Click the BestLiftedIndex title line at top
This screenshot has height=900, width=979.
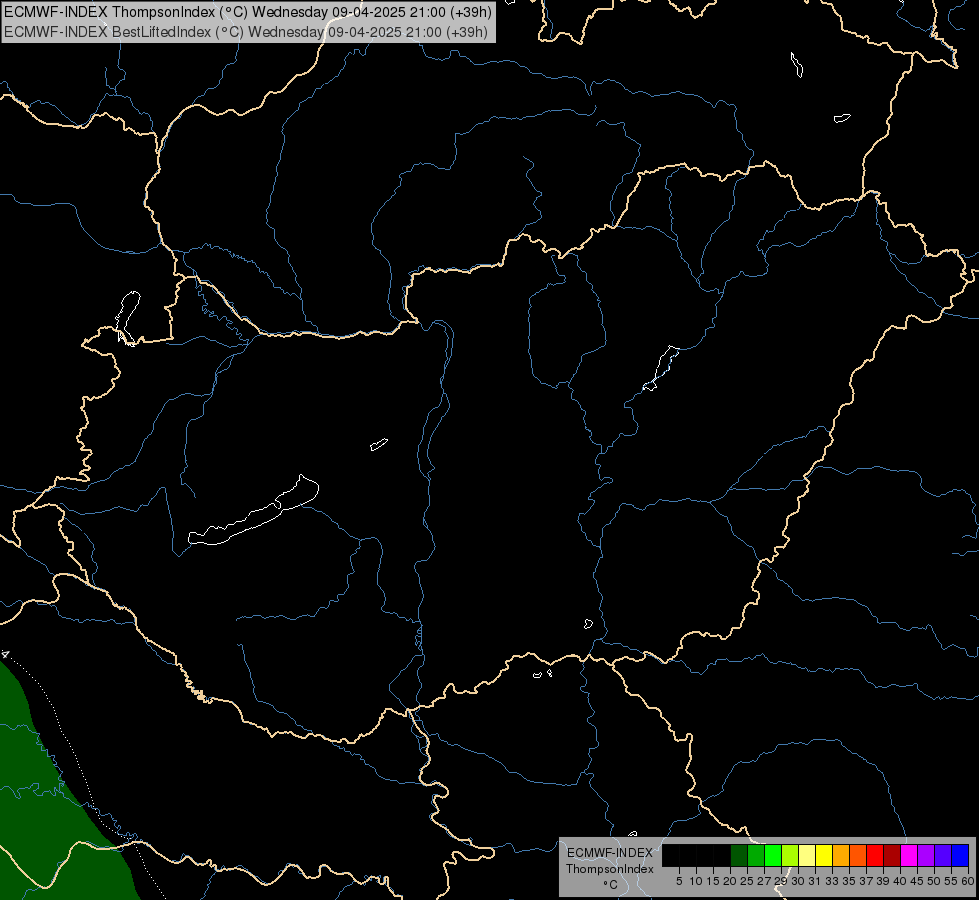246,32
